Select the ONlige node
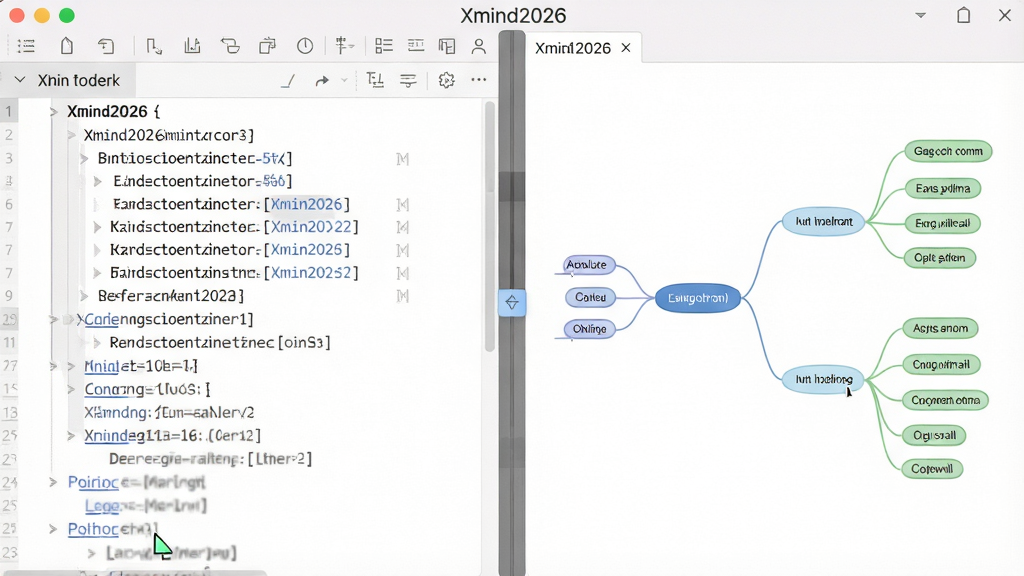Screen dimensions: 1024x576 click(590, 329)
